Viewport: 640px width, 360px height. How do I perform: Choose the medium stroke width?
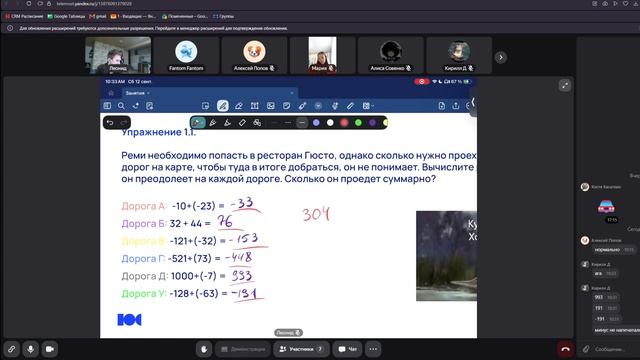click(288, 122)
